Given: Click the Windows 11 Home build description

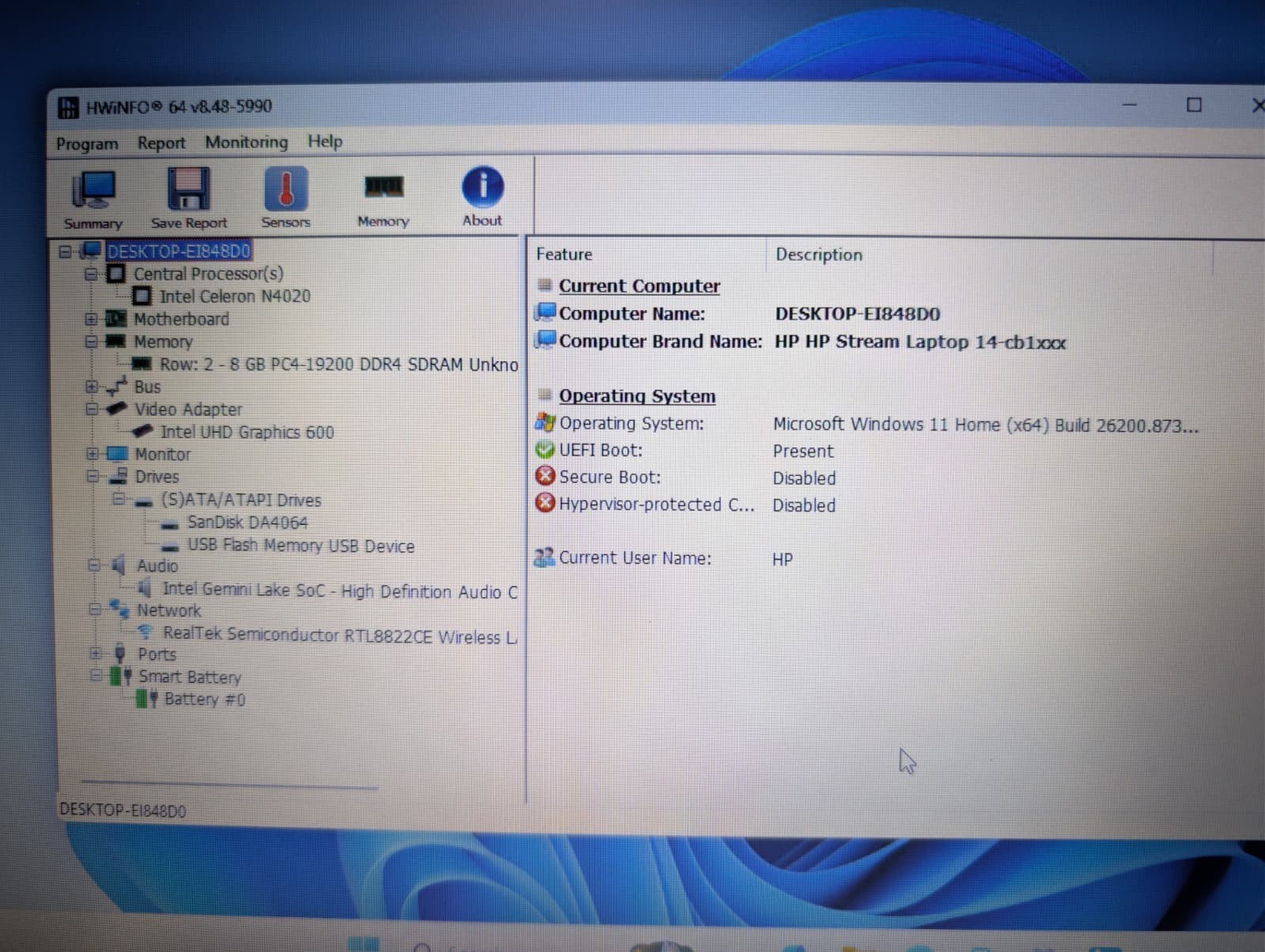Looking at the screenshot, I should (x=985, y=425).
